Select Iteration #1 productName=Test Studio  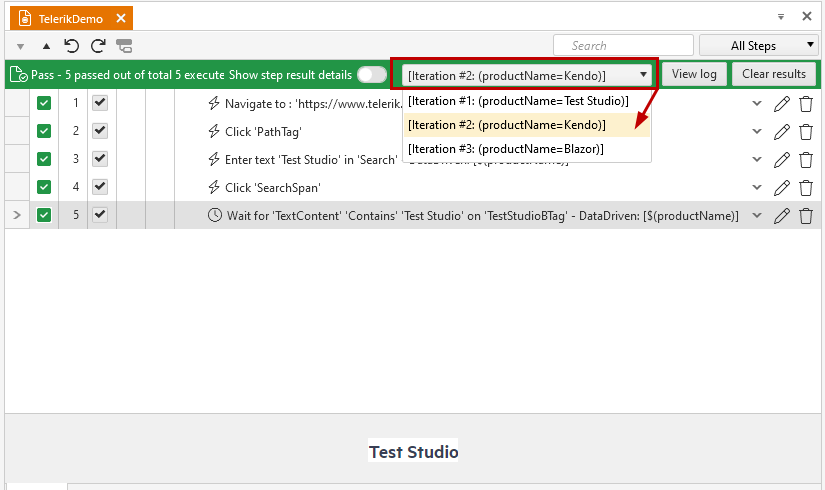[x=527, y=101]
